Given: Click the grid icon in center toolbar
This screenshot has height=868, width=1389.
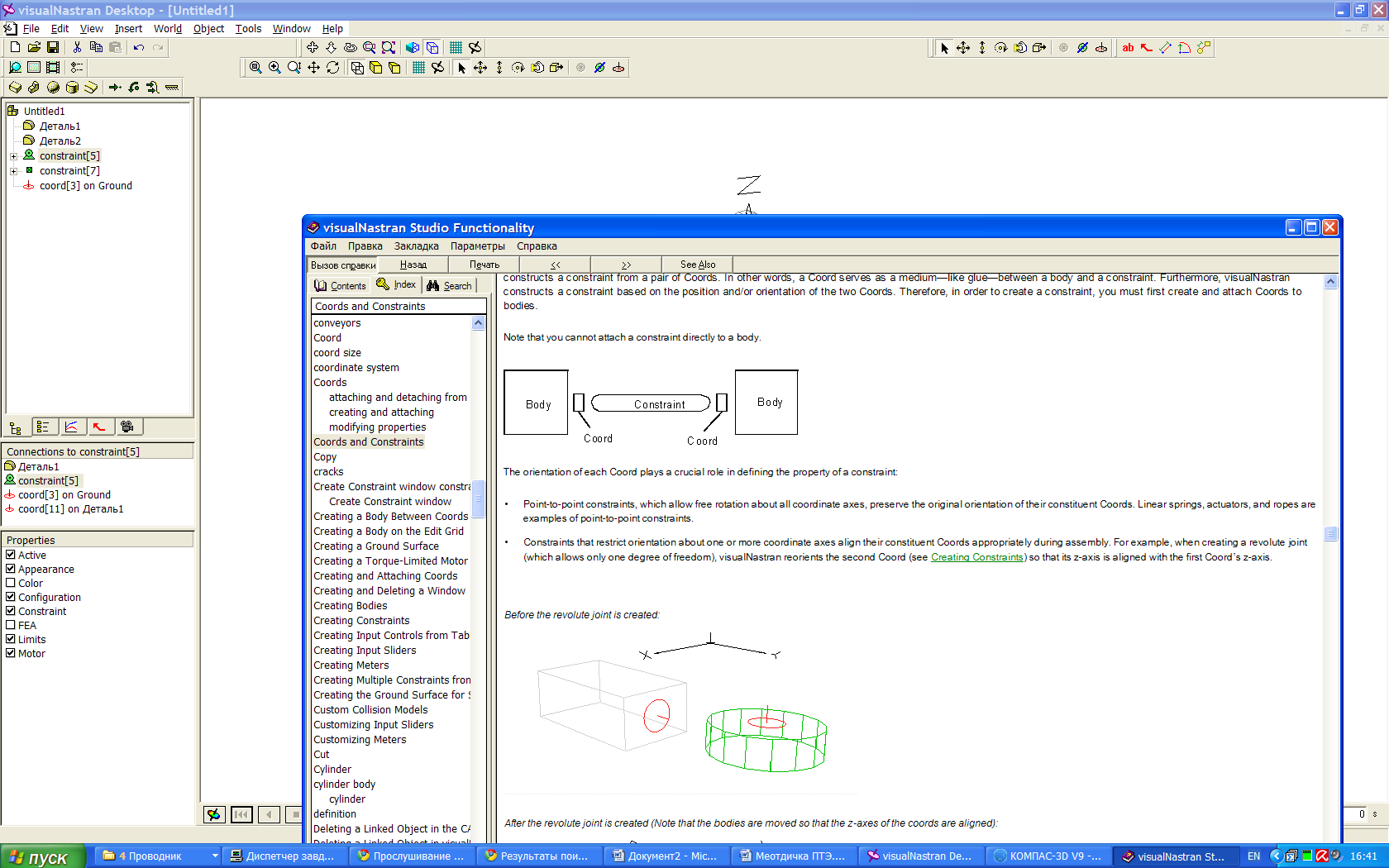Looking at the screenshot, I should (x=418, y=67).
